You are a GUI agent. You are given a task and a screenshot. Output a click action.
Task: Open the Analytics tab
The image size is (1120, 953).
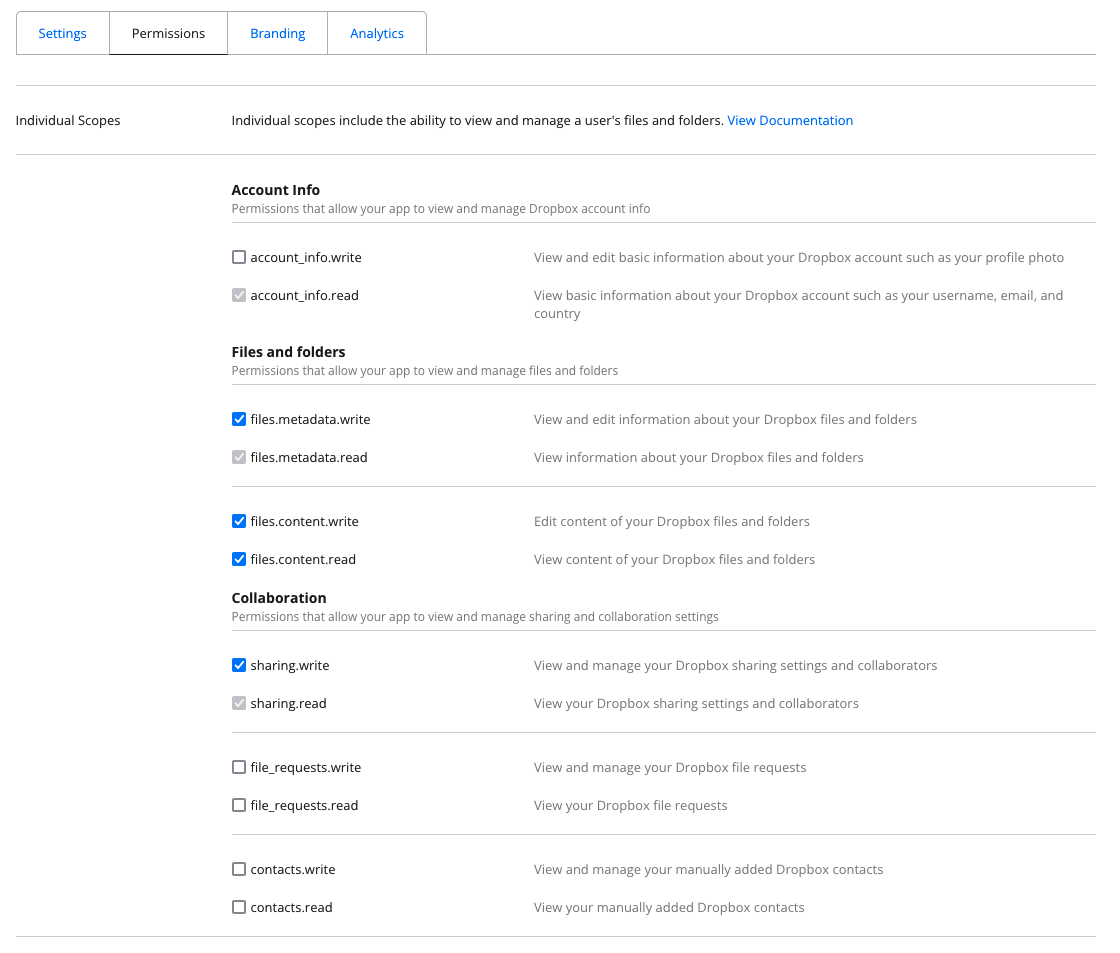coord(377,34)
